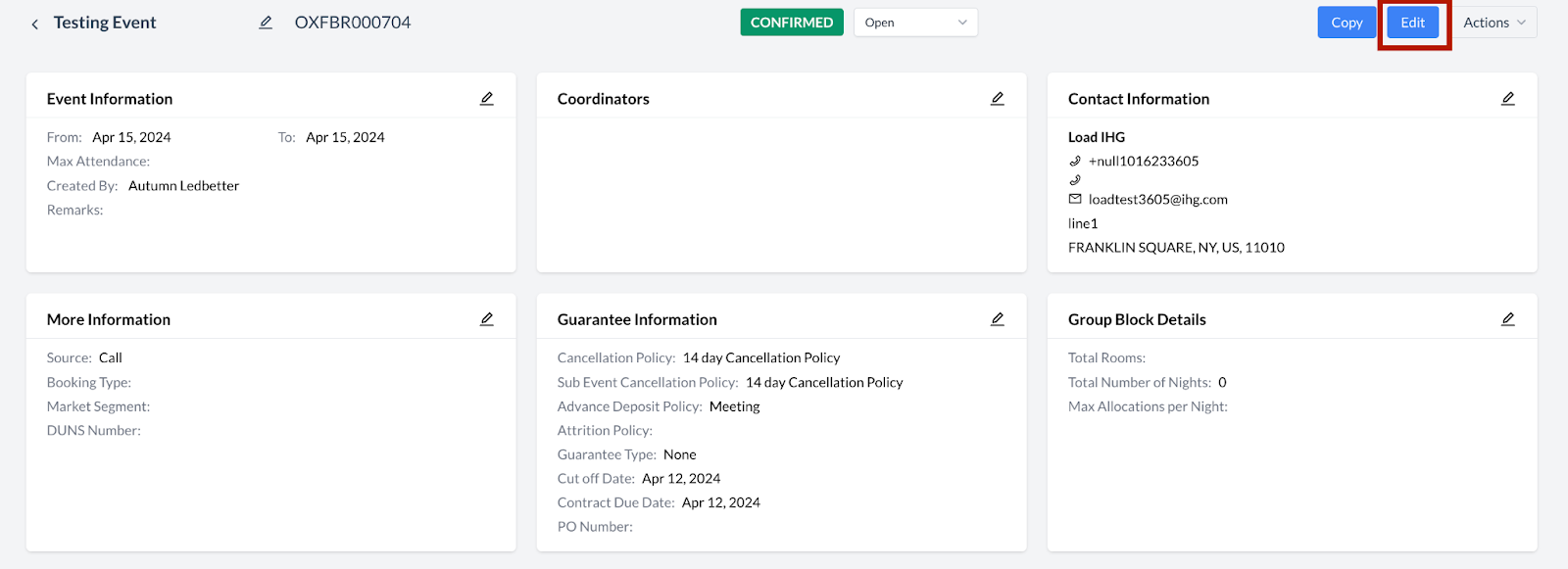Viewport: 1568px width, 569px height.
Task: Click the loadtest3605@ihg.com email address
Action: click(x=1158, y=200)
